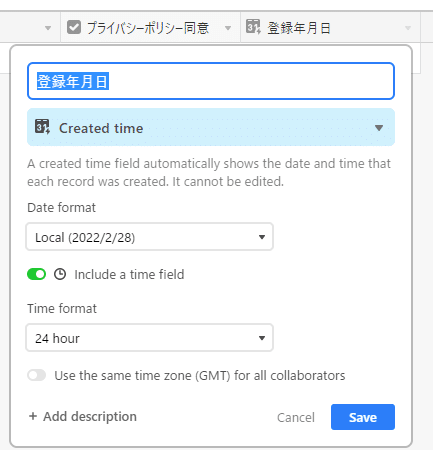Open the Time format 24 hour dropdown
This screenshot has width=433, height=450.
150,338
